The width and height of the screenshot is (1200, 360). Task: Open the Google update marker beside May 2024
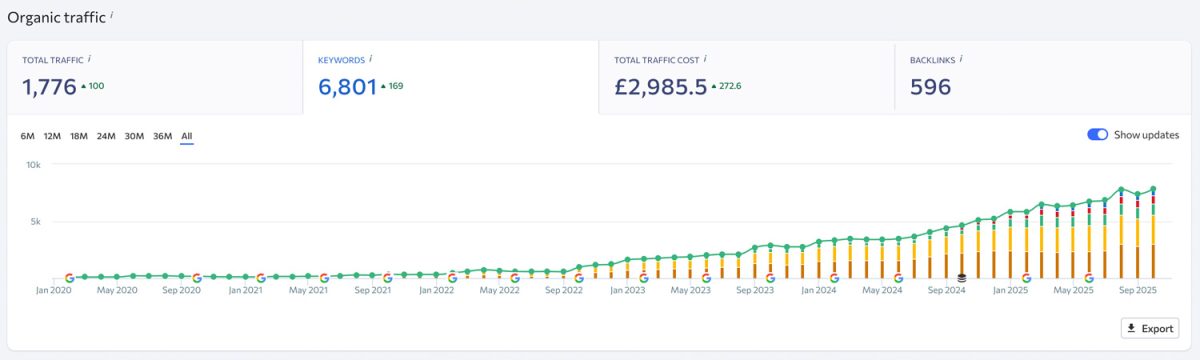898,278
